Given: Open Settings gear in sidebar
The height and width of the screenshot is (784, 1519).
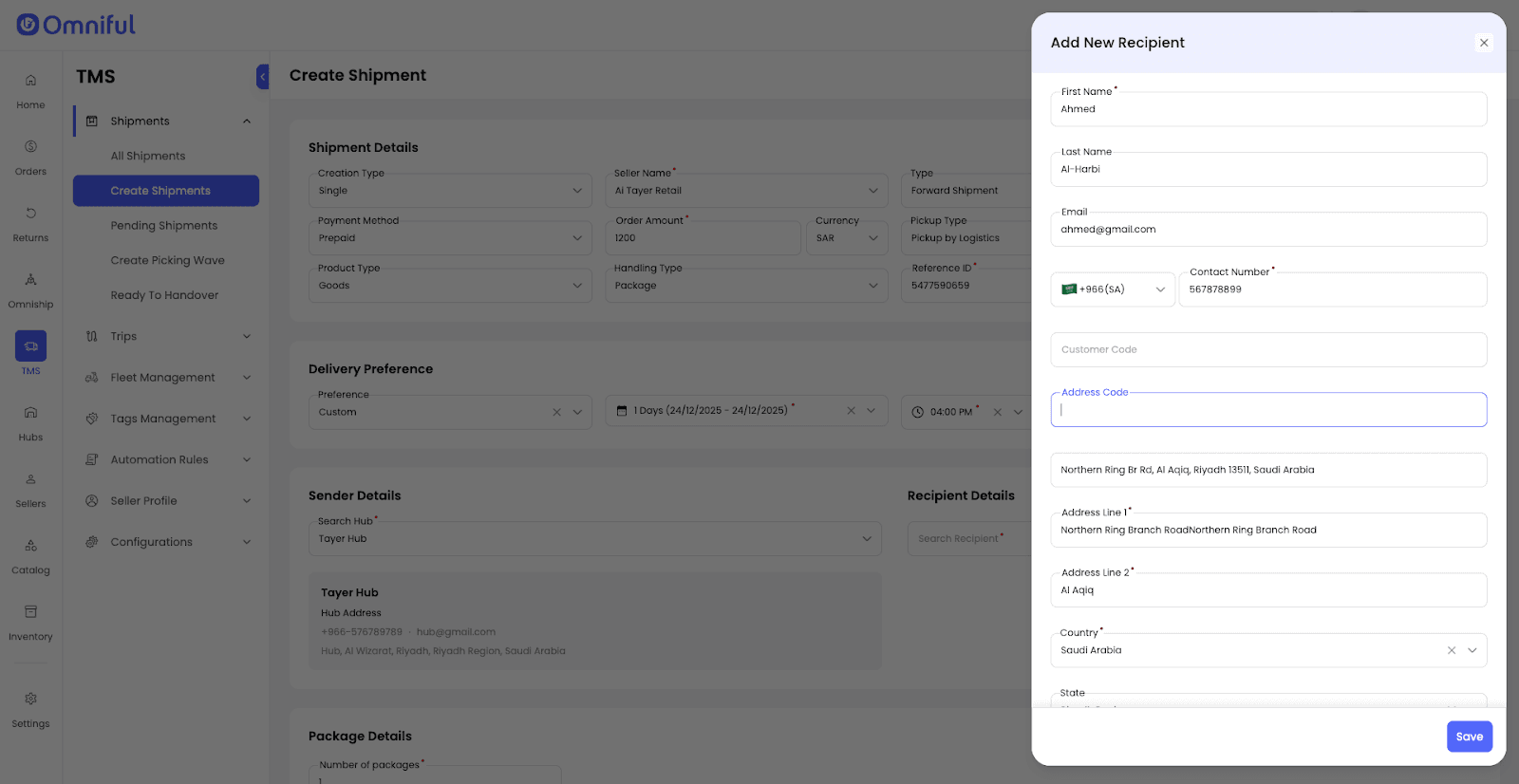Looking at the screenshot, I should (30, 700).
